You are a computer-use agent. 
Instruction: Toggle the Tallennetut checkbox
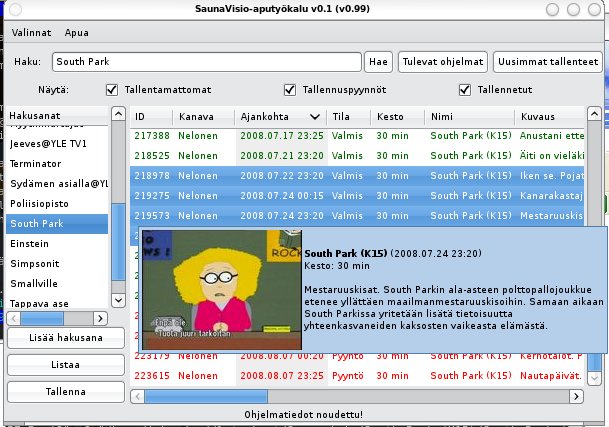click(x=465, y=90)
